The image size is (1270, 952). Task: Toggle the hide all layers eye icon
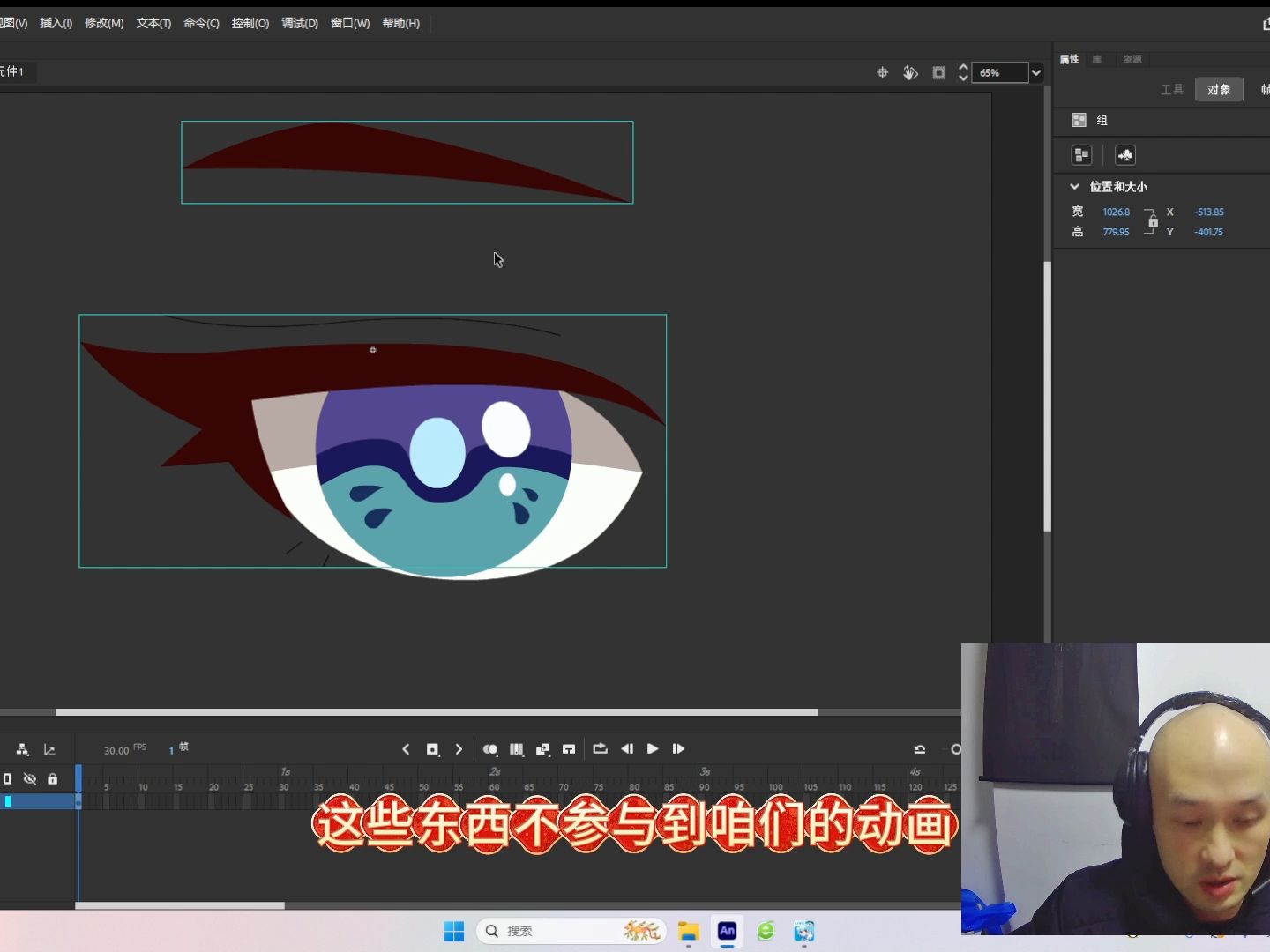pyautogui.click(x=30, y=778)
